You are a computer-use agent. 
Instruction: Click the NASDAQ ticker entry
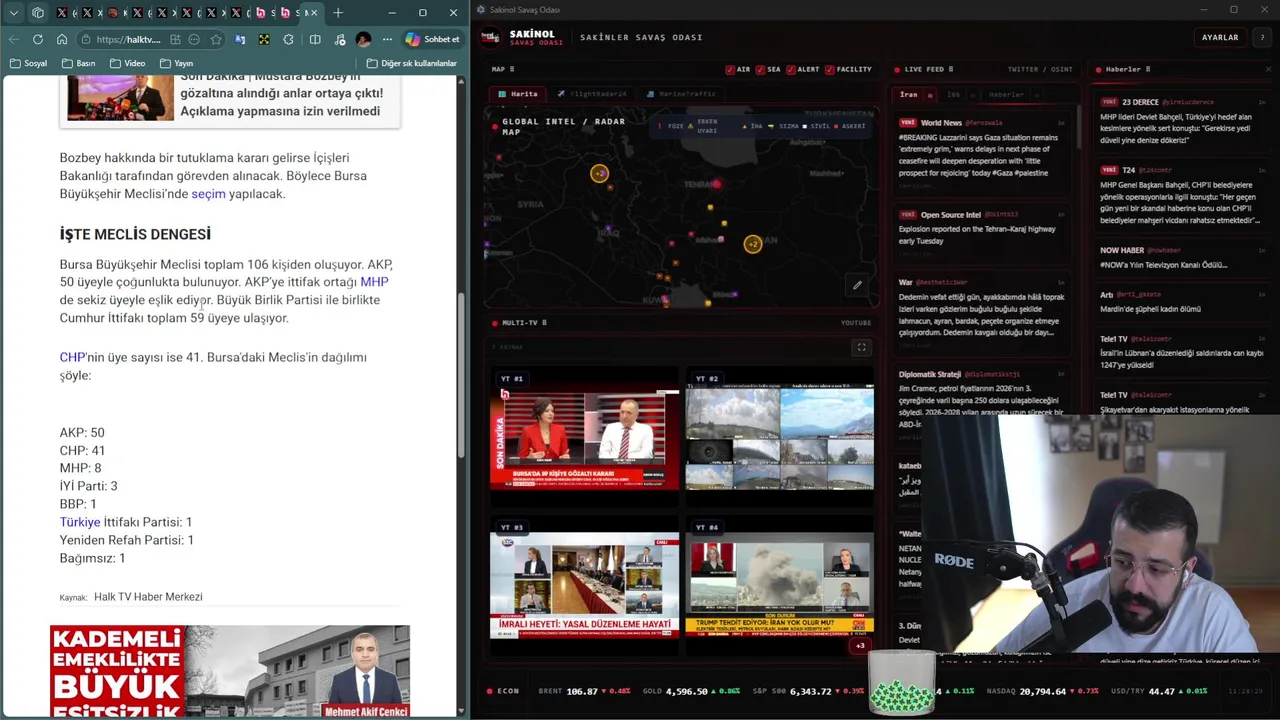click(1041, 691)
